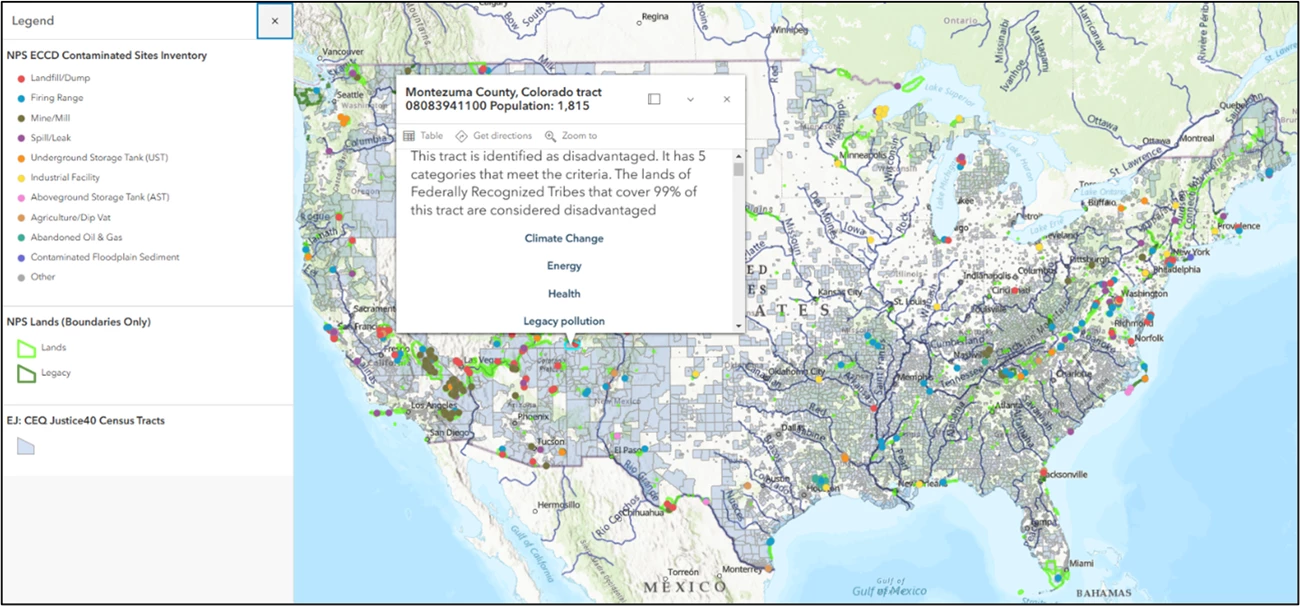Open the Table view from popup toolbar
This screenshot has width=1300, height=606.
pos(423,136)
